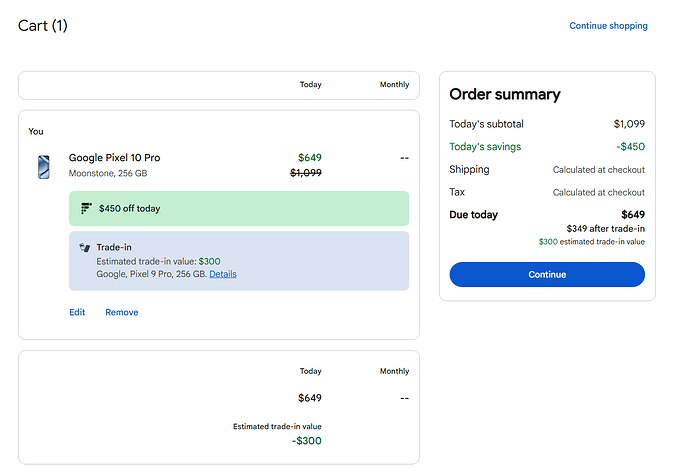Click the You section label
Viewport: 690px width, 475px height.
pos(36,131)
